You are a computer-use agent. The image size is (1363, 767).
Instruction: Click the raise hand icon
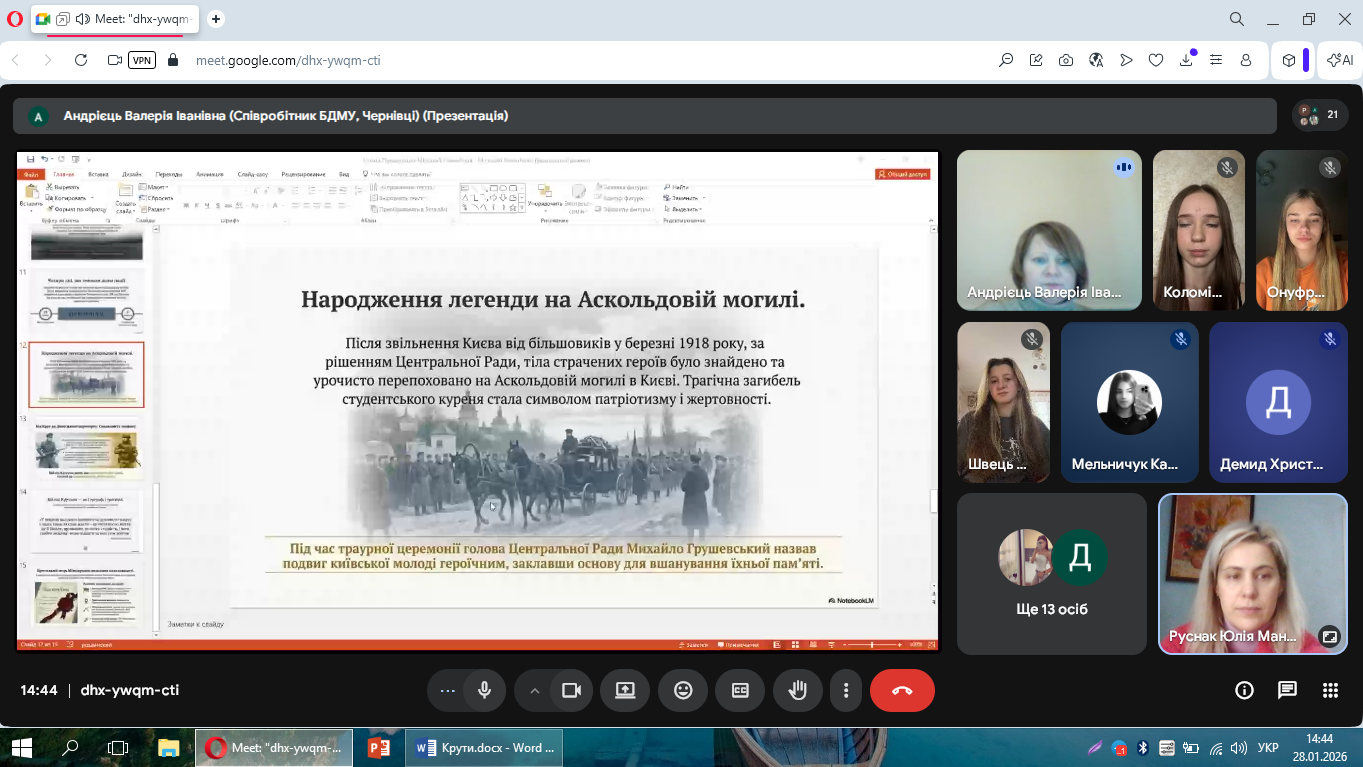[x=797, y=690]
